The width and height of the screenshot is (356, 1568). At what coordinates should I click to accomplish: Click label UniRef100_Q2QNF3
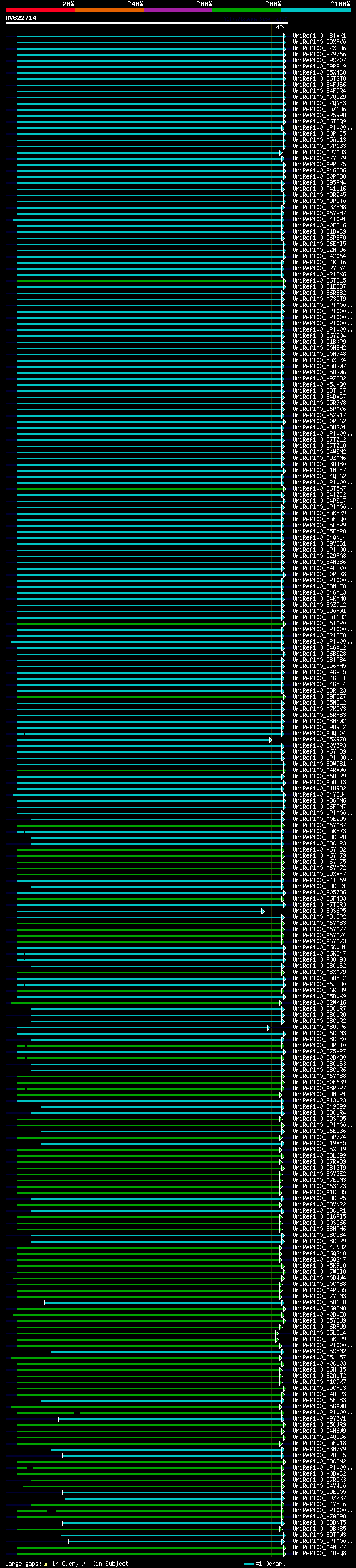pyautogui.click(x=319, y=103)
